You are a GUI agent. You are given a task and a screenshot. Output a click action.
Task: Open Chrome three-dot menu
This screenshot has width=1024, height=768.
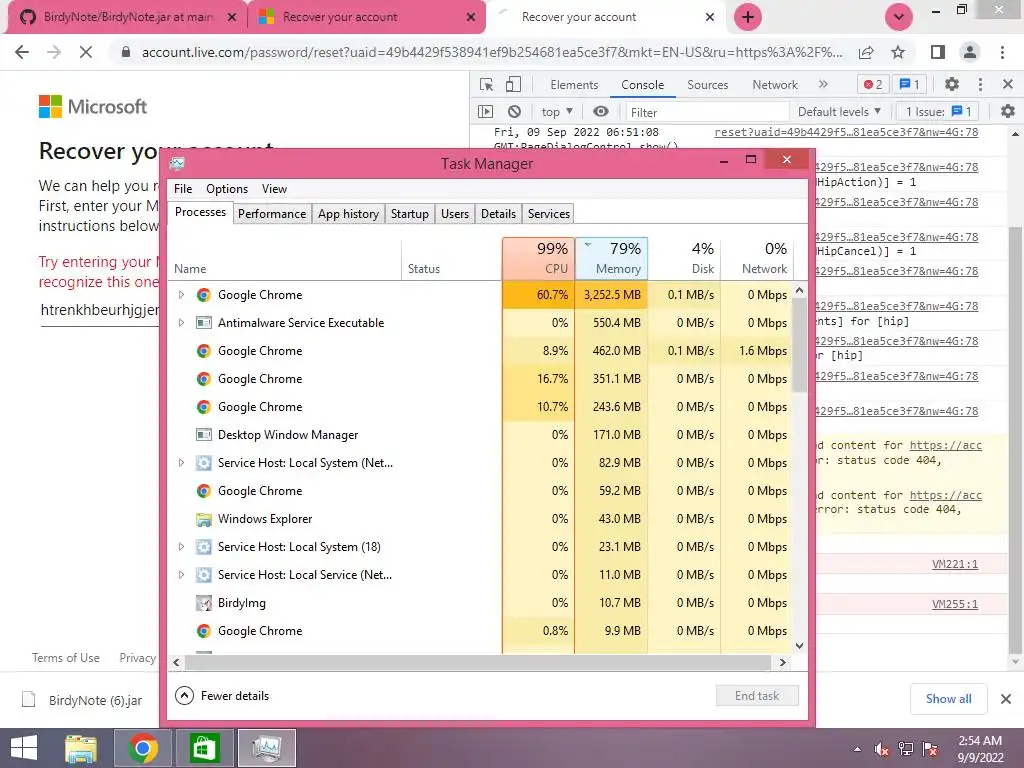pyautogui.click(x=1002, y=52)
